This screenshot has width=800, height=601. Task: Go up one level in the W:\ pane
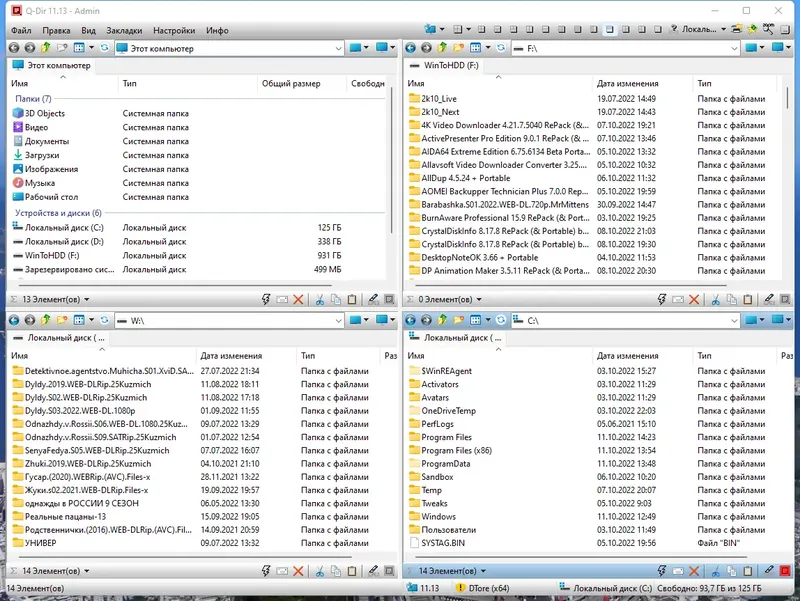tap(45, 320)
